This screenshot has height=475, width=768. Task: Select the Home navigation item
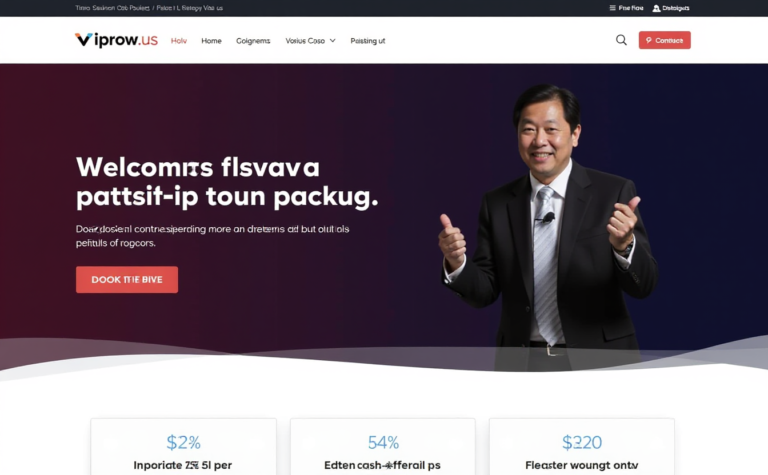(x=211, y=41)
